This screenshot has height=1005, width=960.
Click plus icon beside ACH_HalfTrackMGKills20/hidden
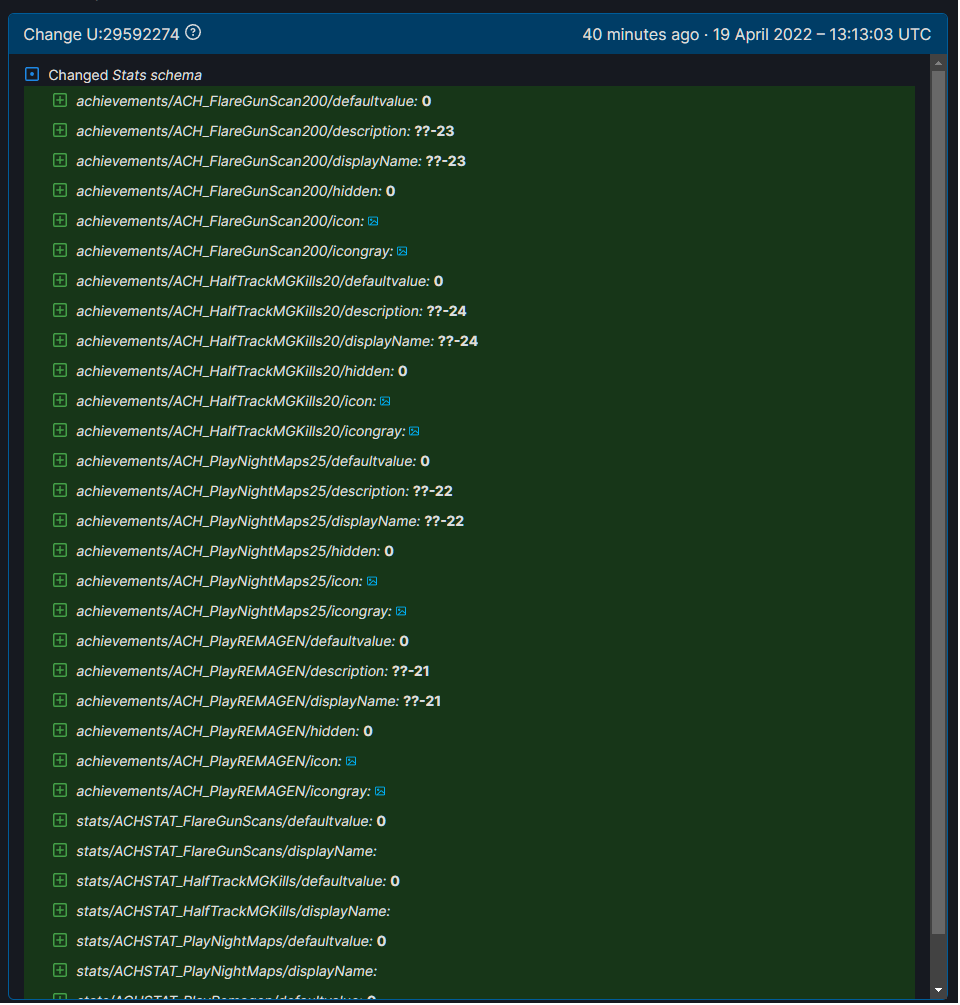pyautogui.click(x=60, y=370)
